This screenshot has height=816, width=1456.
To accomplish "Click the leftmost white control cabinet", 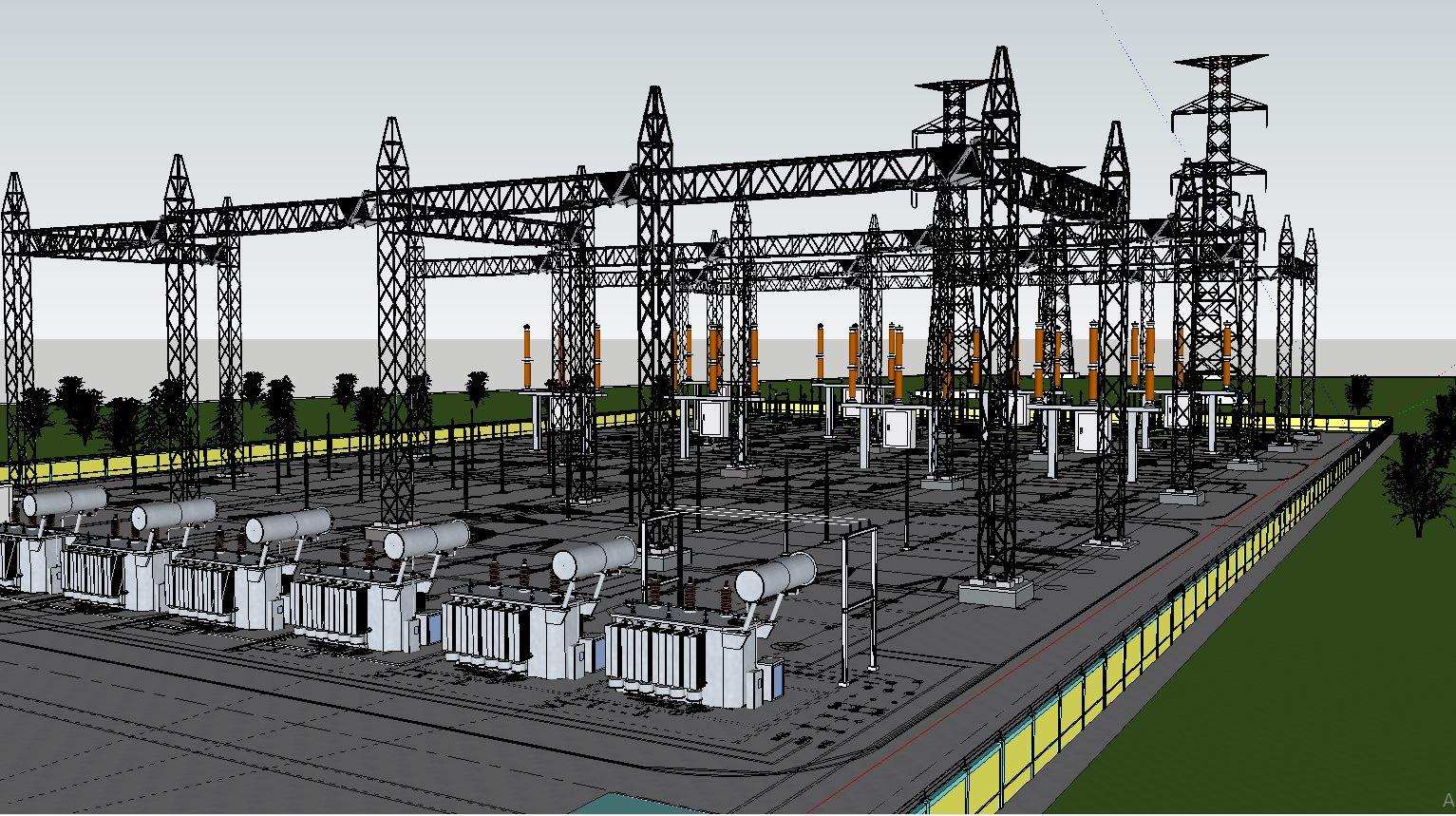I will tap(712, 417).
